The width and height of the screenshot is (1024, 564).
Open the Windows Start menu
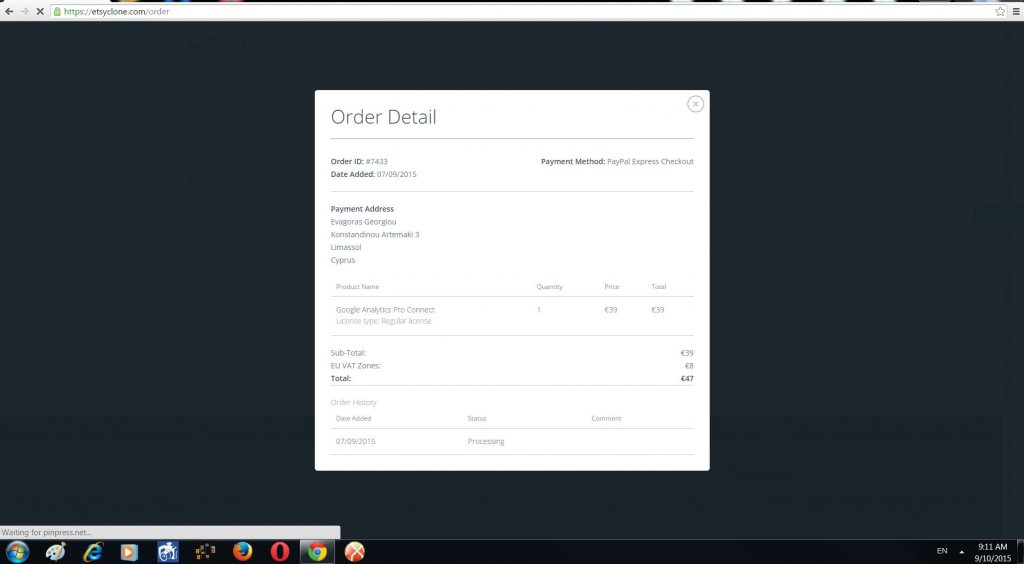click(x=17, y=552)
